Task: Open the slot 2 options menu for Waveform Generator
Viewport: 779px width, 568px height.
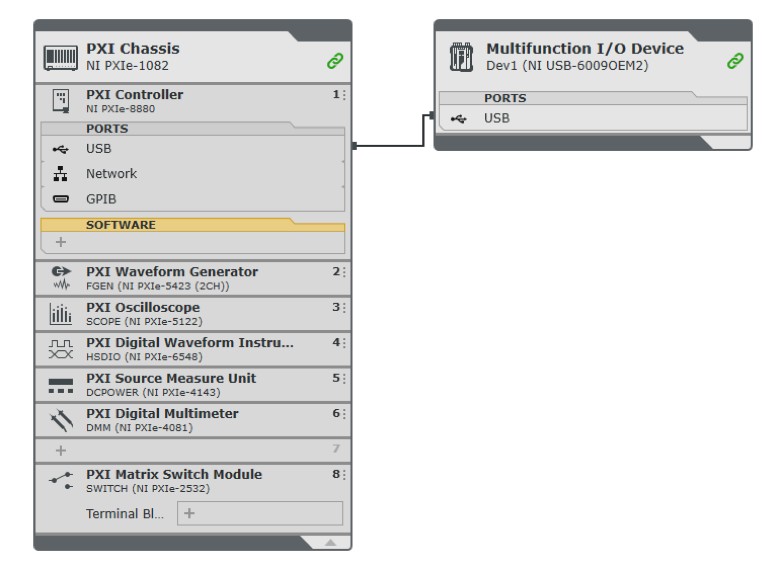Action: pyautogui.click(x=343, y=272)
